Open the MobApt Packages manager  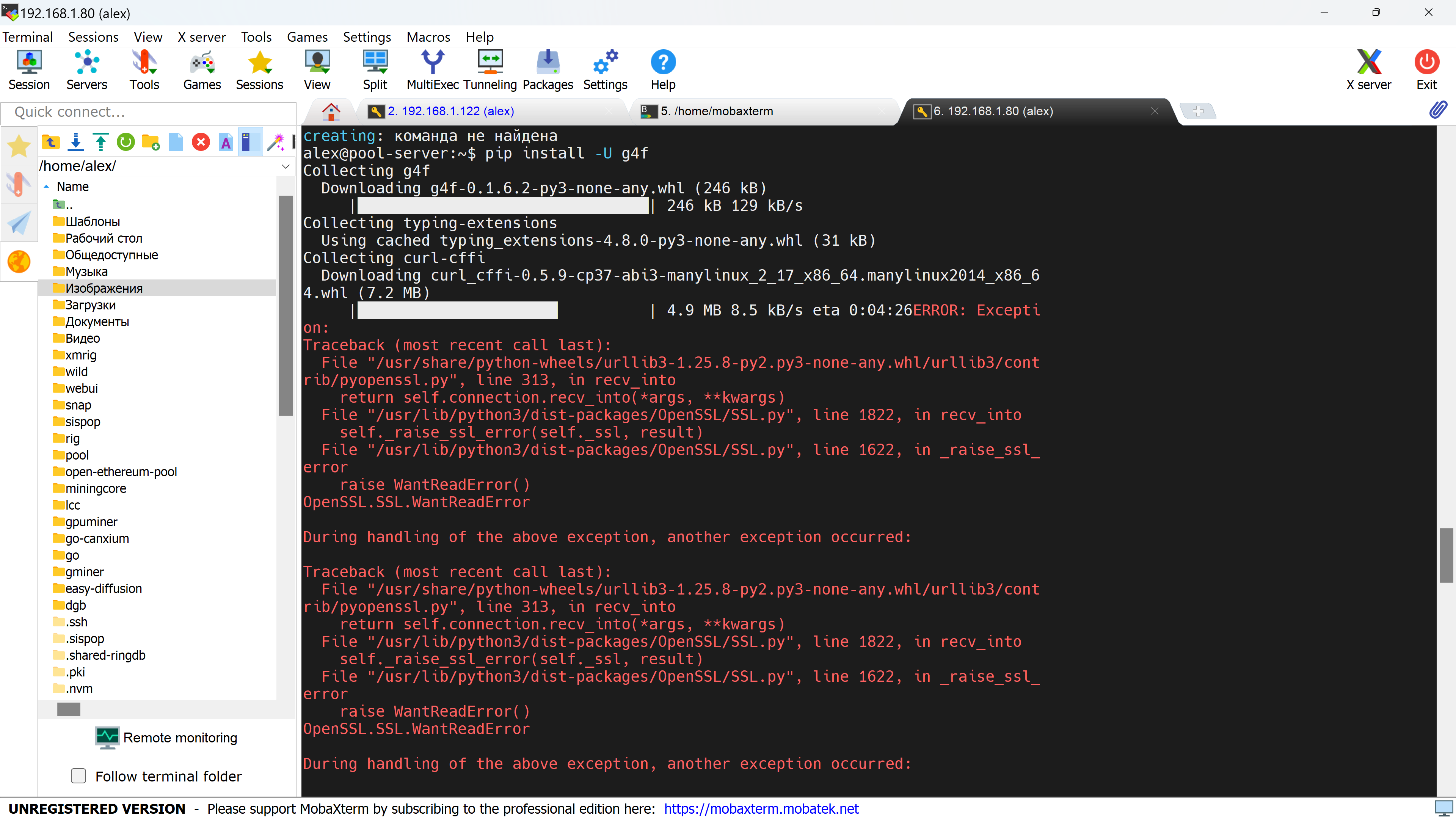(547, 69)
